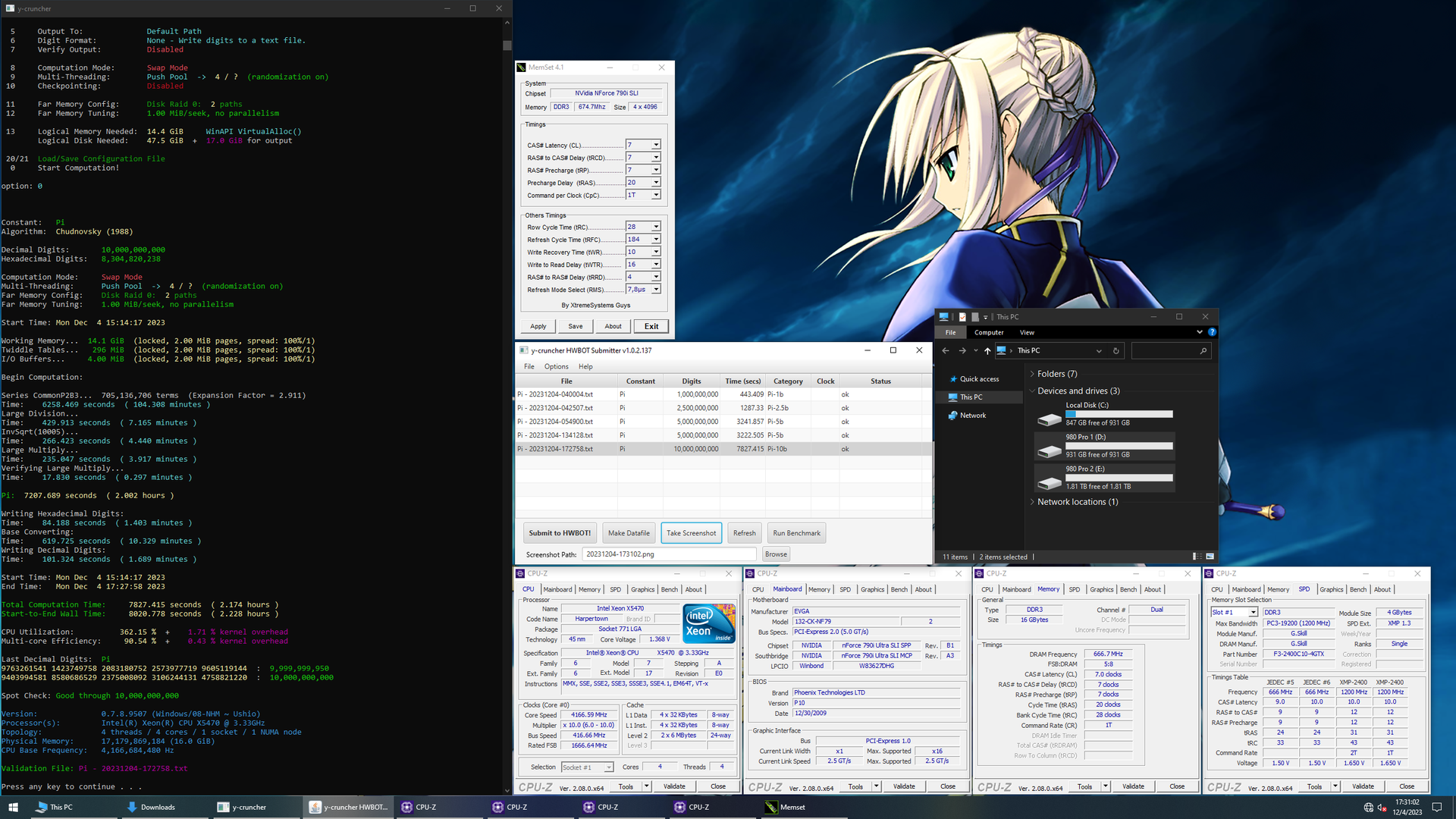The image size is (1456, 819).
Task: Select the 980 Pro 2 (E:) drive icon
Action: pos(1050,482)
